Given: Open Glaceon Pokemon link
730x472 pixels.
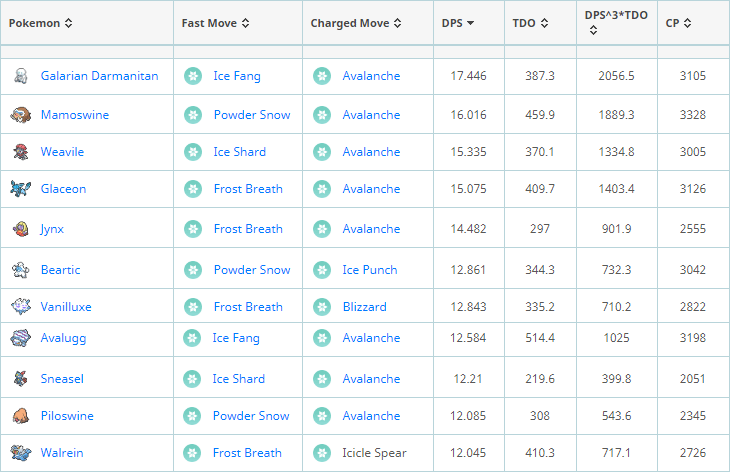Looking at the screenshot, I should point(63,189).
